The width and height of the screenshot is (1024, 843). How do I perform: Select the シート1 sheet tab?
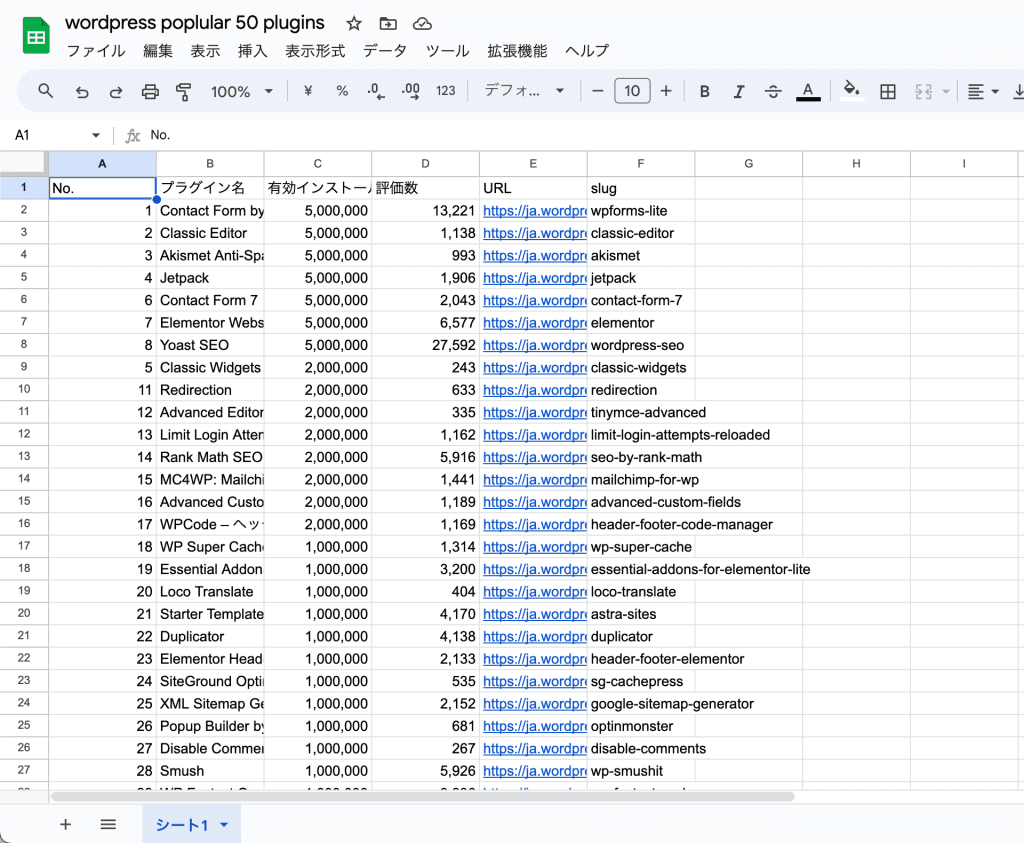coord(191,824)
